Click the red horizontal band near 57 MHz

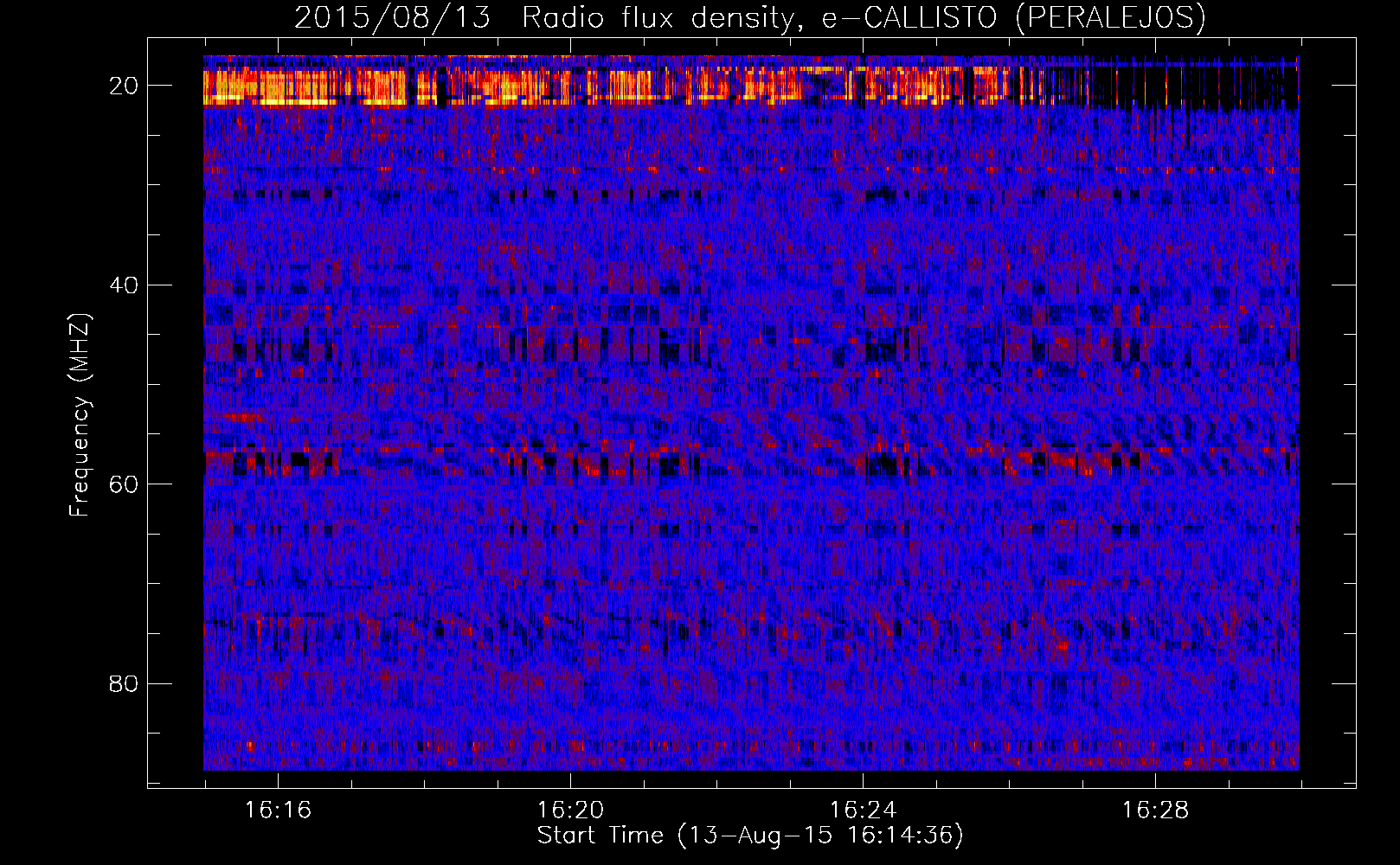click(x=751, y=452)
